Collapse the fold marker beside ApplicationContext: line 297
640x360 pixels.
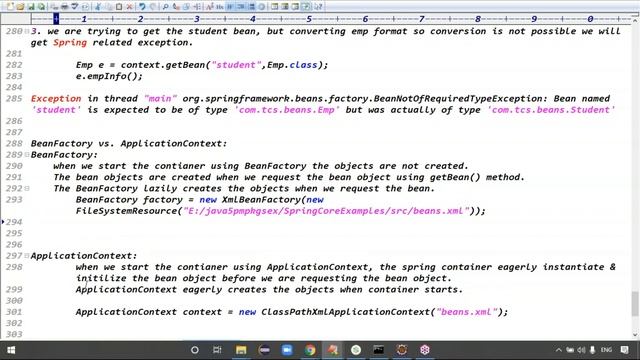(x=27, y=256)
